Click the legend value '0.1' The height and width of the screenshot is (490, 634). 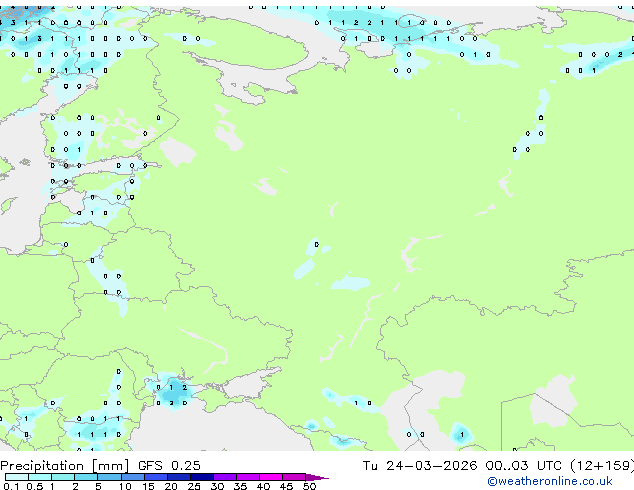coord(11,486)
